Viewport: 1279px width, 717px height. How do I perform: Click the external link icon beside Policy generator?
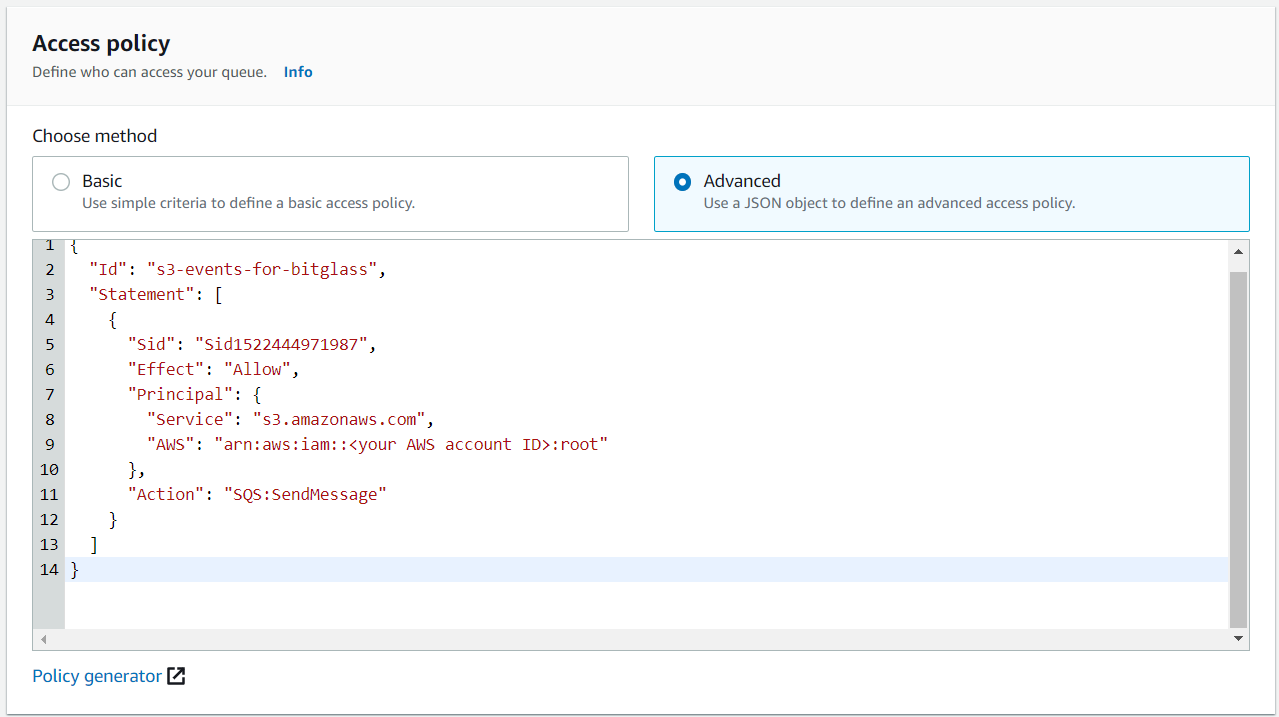pos(177,676)
